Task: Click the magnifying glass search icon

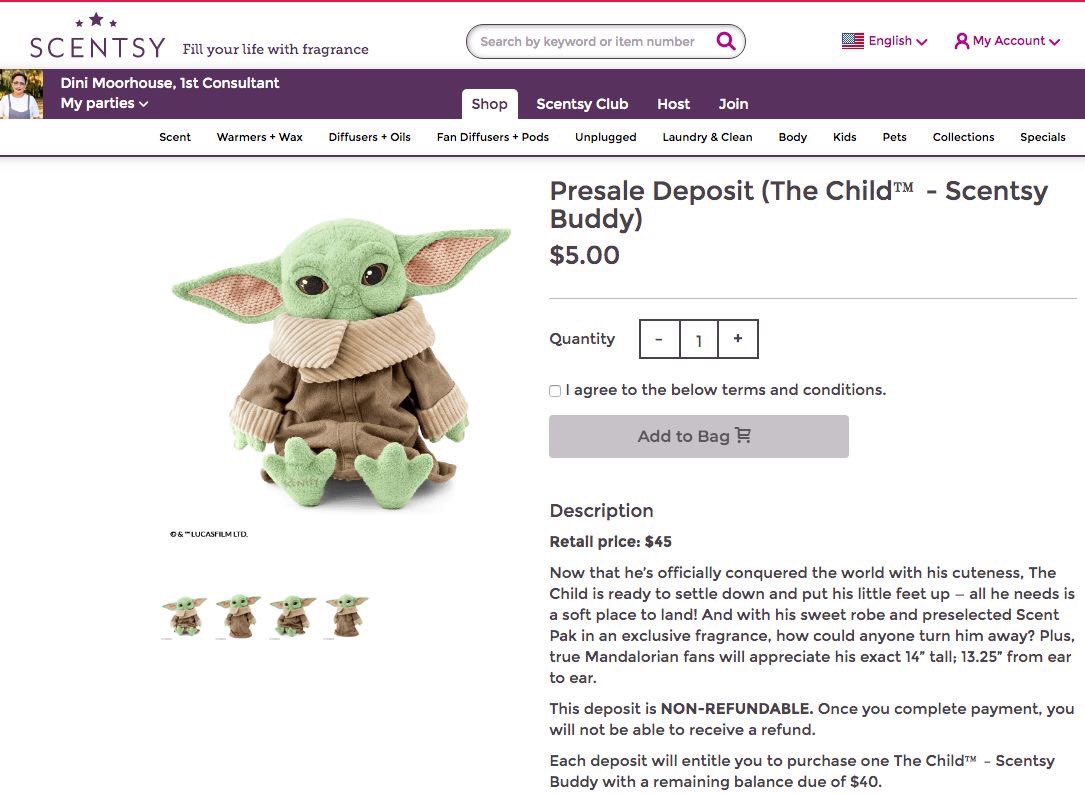Action: [x=725, y=41]
